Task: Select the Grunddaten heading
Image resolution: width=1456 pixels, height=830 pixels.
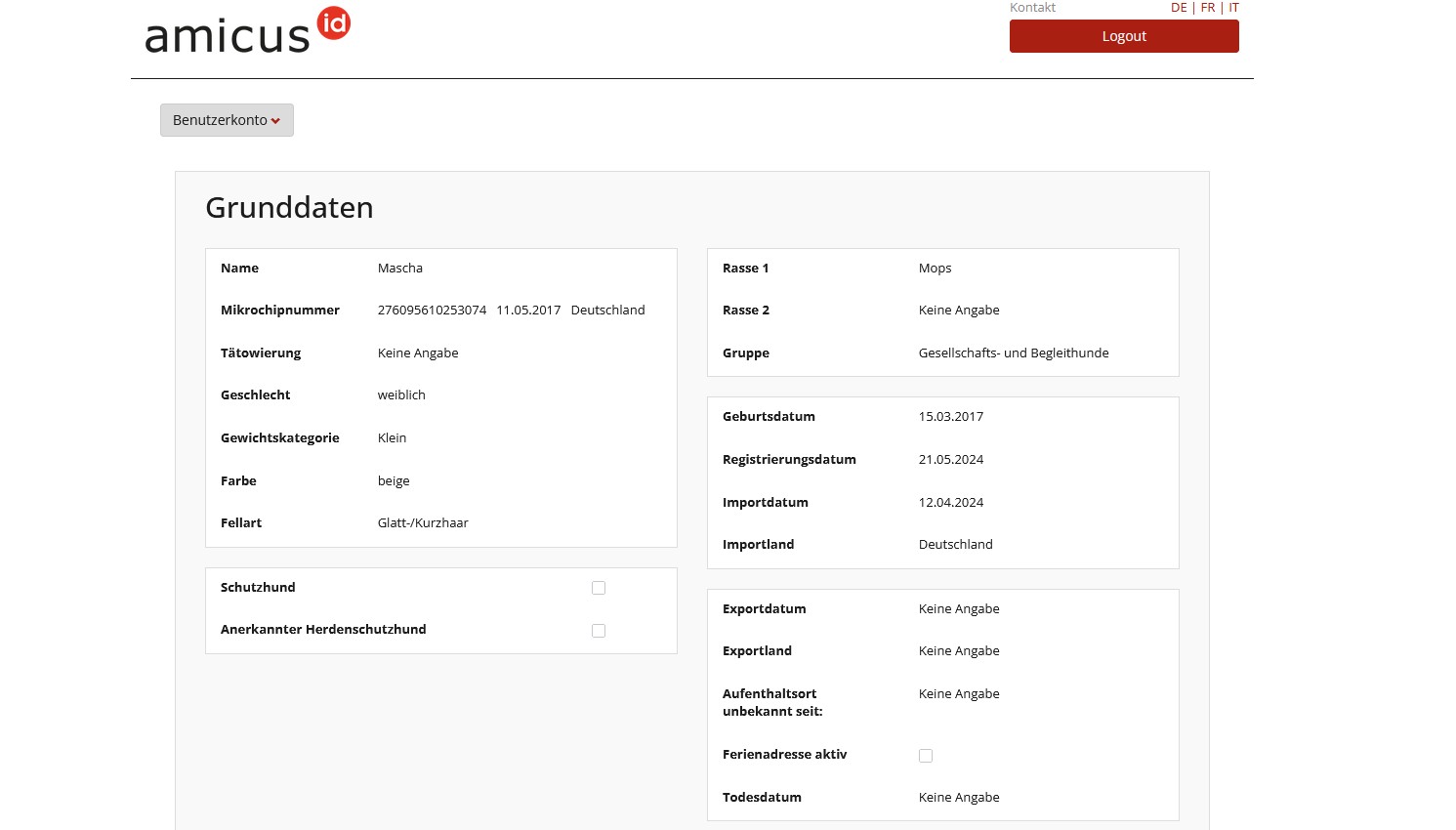Action: (289, 208)
